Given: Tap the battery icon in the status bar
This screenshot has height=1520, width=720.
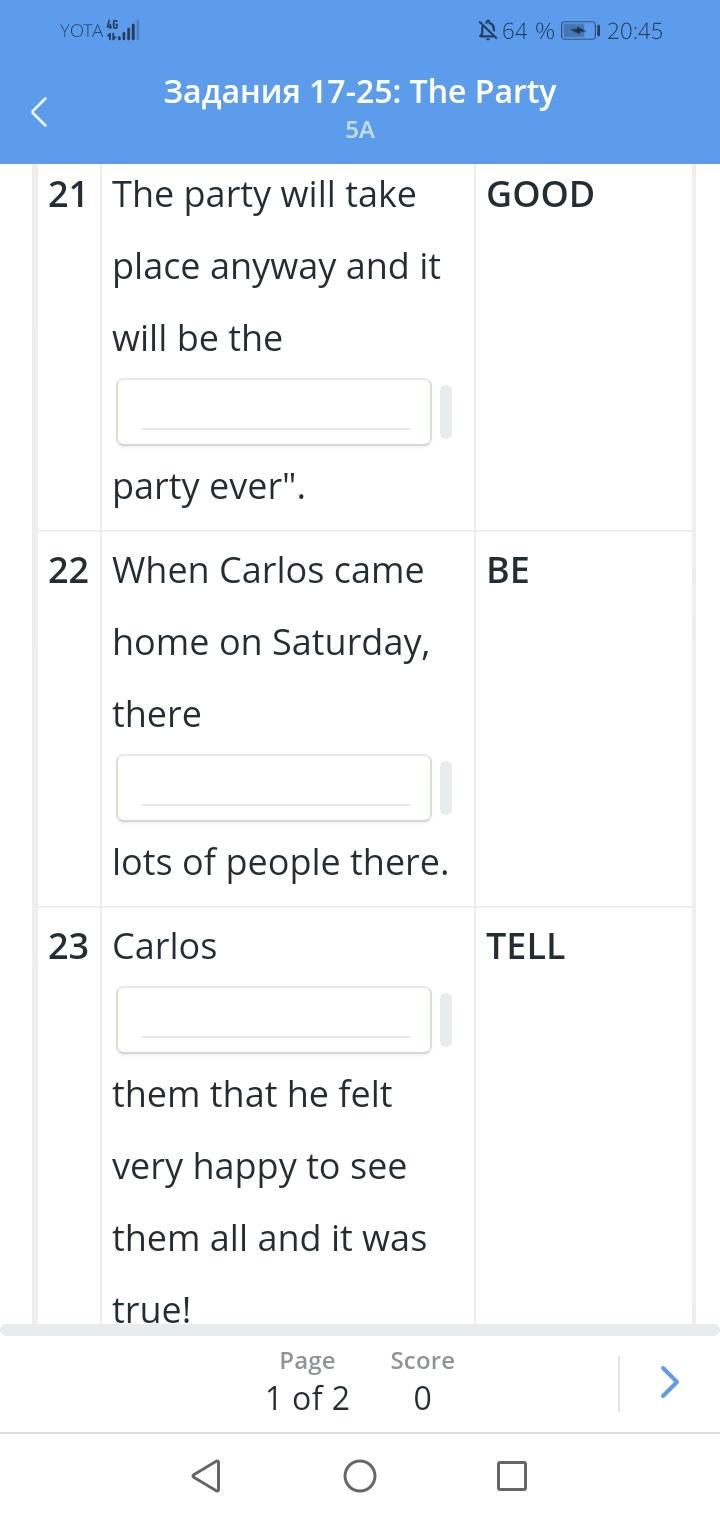Looking at the screenshot, I should (x=580, y=31).
